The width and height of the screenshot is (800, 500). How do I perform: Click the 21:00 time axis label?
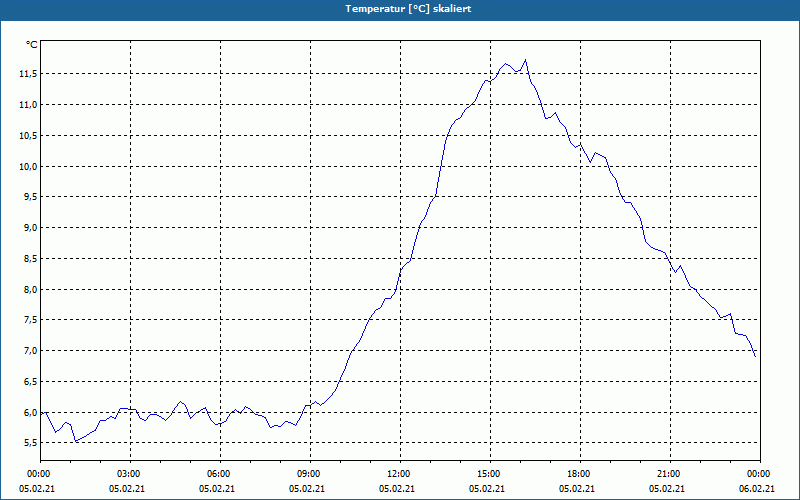click(x=670, y=474)
